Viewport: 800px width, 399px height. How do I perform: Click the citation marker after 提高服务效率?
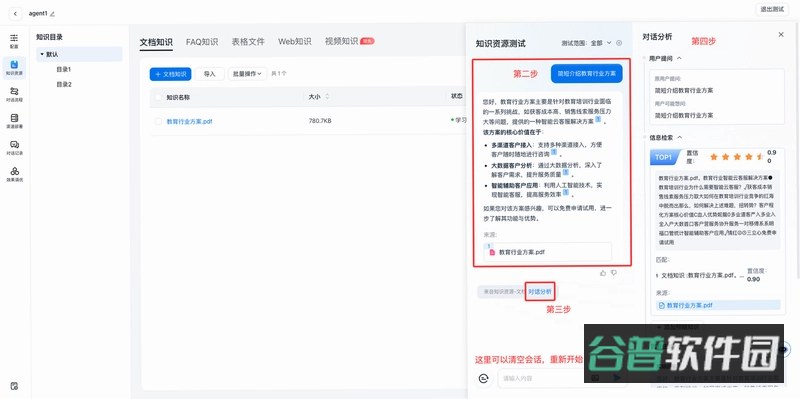pos(566,192)
